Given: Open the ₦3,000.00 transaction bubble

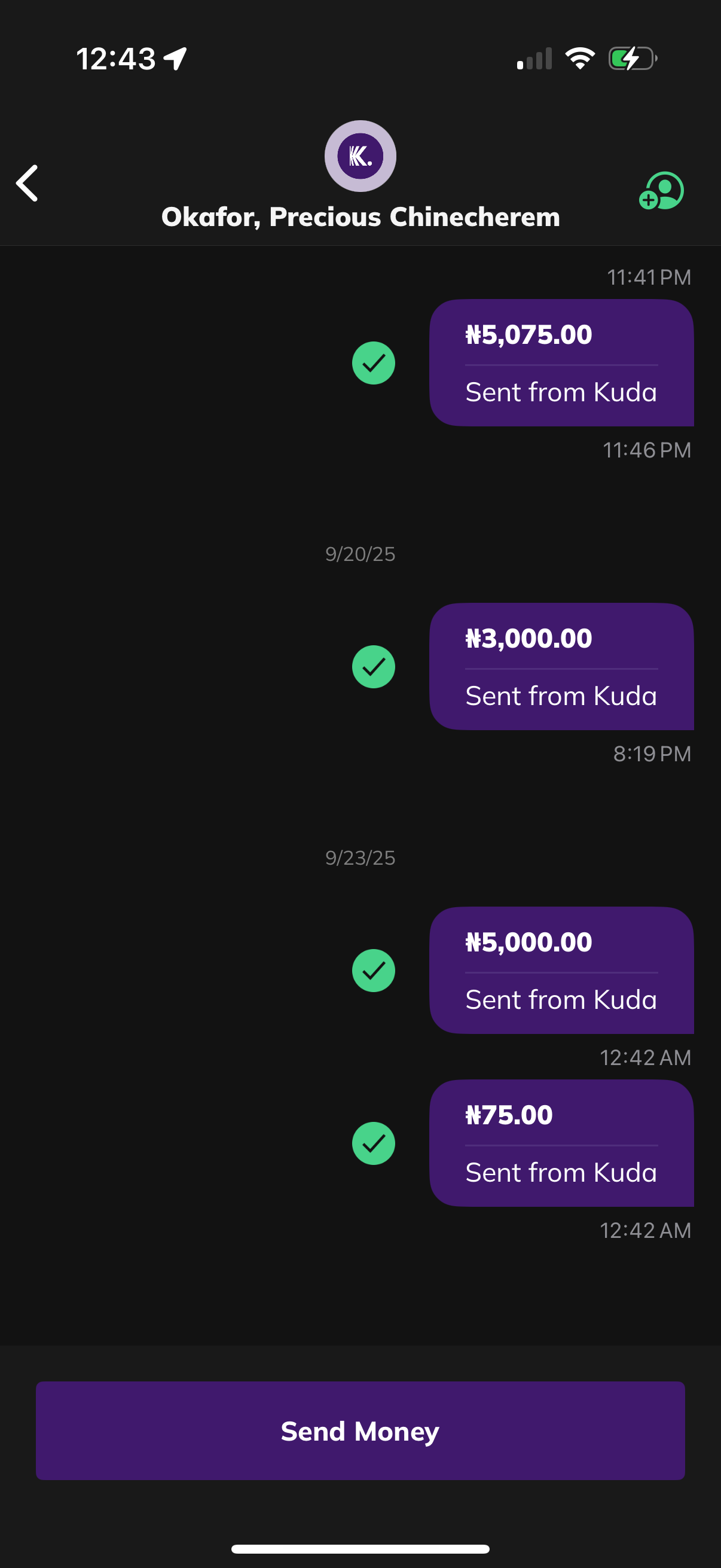Looking at the screenshot, I should pos(561,667).
